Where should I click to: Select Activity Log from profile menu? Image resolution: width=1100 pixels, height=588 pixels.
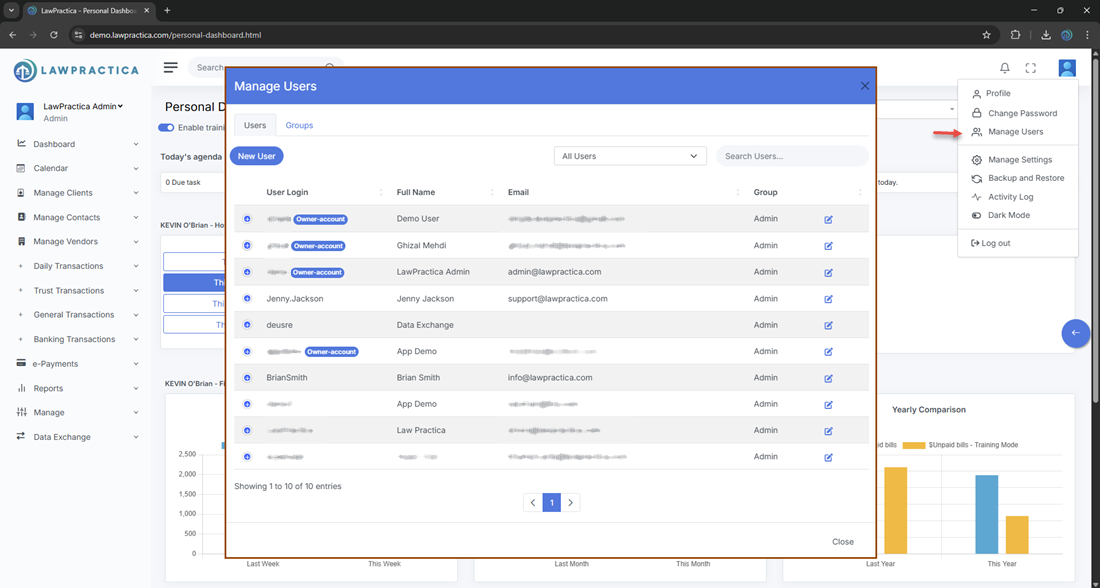[x=1010, y=197]
